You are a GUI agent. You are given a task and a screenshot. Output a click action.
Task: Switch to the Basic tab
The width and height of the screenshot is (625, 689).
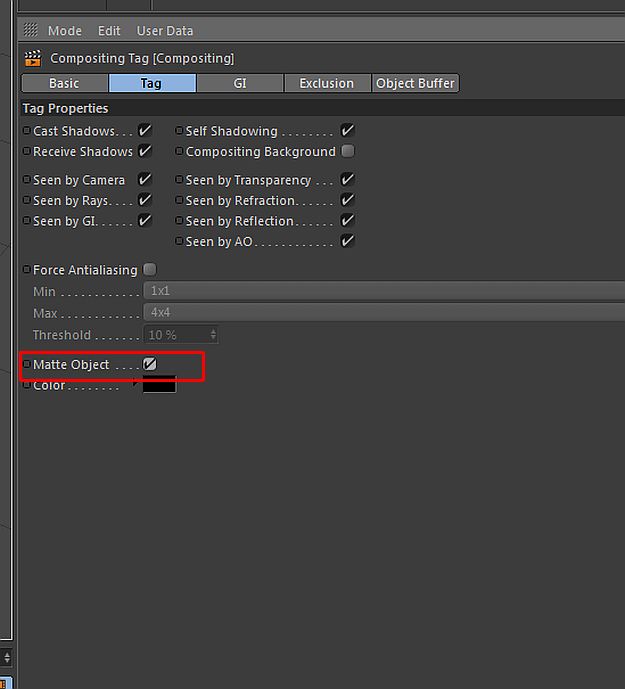coord(64,83)
